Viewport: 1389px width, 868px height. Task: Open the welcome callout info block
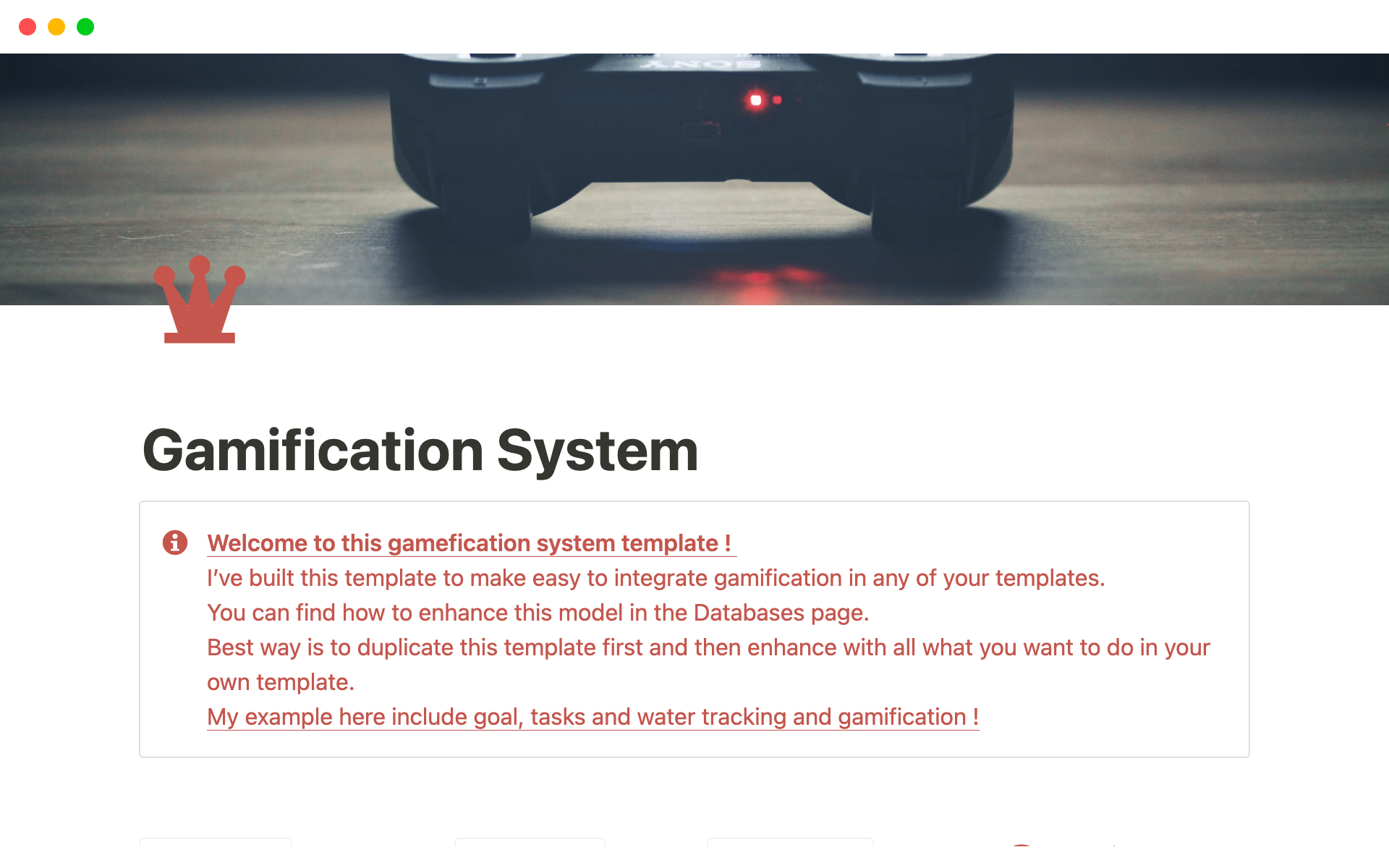click(x=175, y=542)
